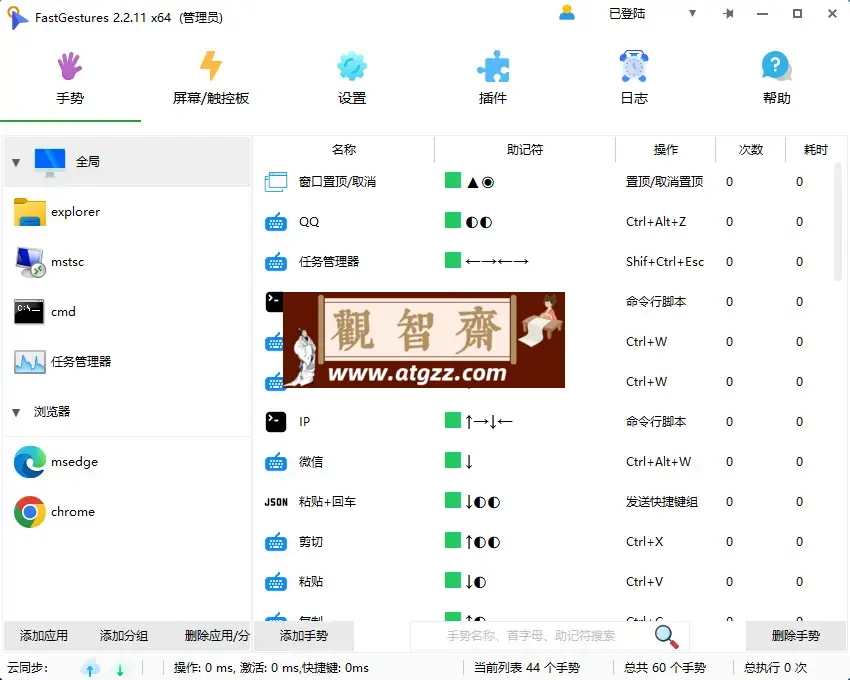Open the 已登陆 account dropdown arrow

point(692,13)
